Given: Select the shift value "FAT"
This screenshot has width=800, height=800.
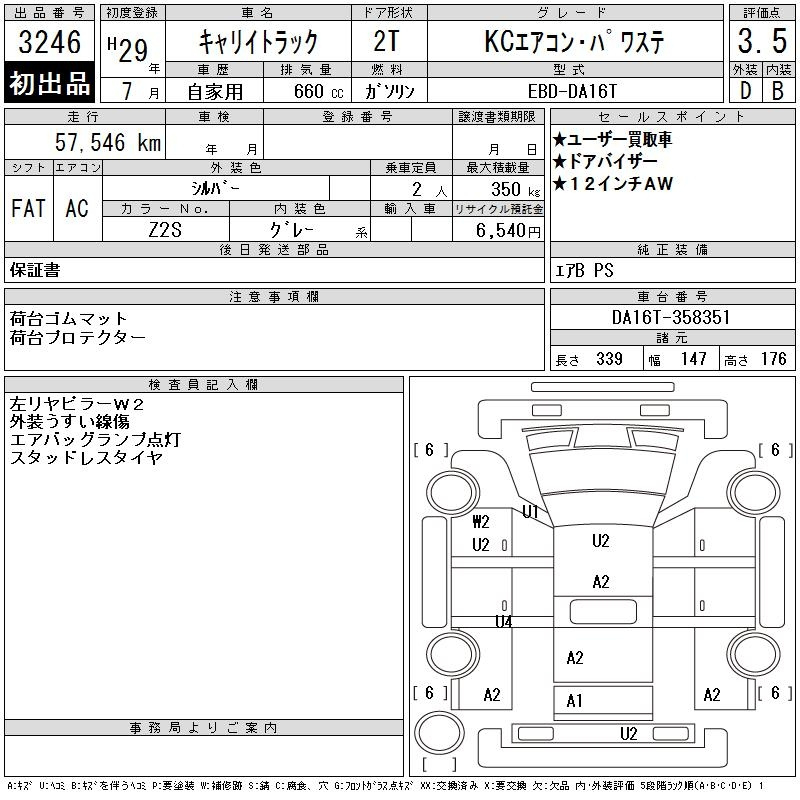Looking at the screenshot, I should [28, 208].
